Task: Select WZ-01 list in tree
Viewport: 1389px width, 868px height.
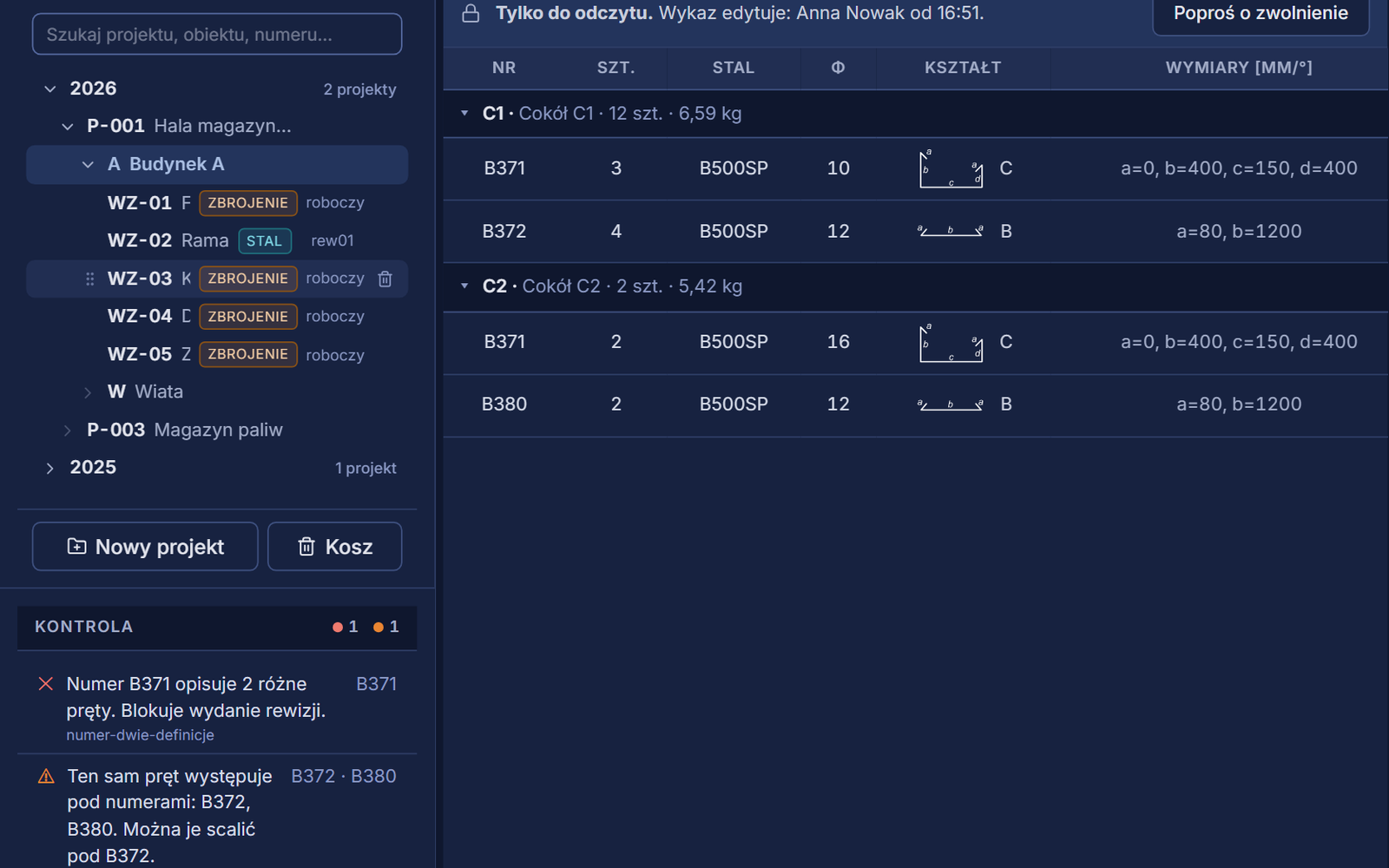Action: [217, 203]
